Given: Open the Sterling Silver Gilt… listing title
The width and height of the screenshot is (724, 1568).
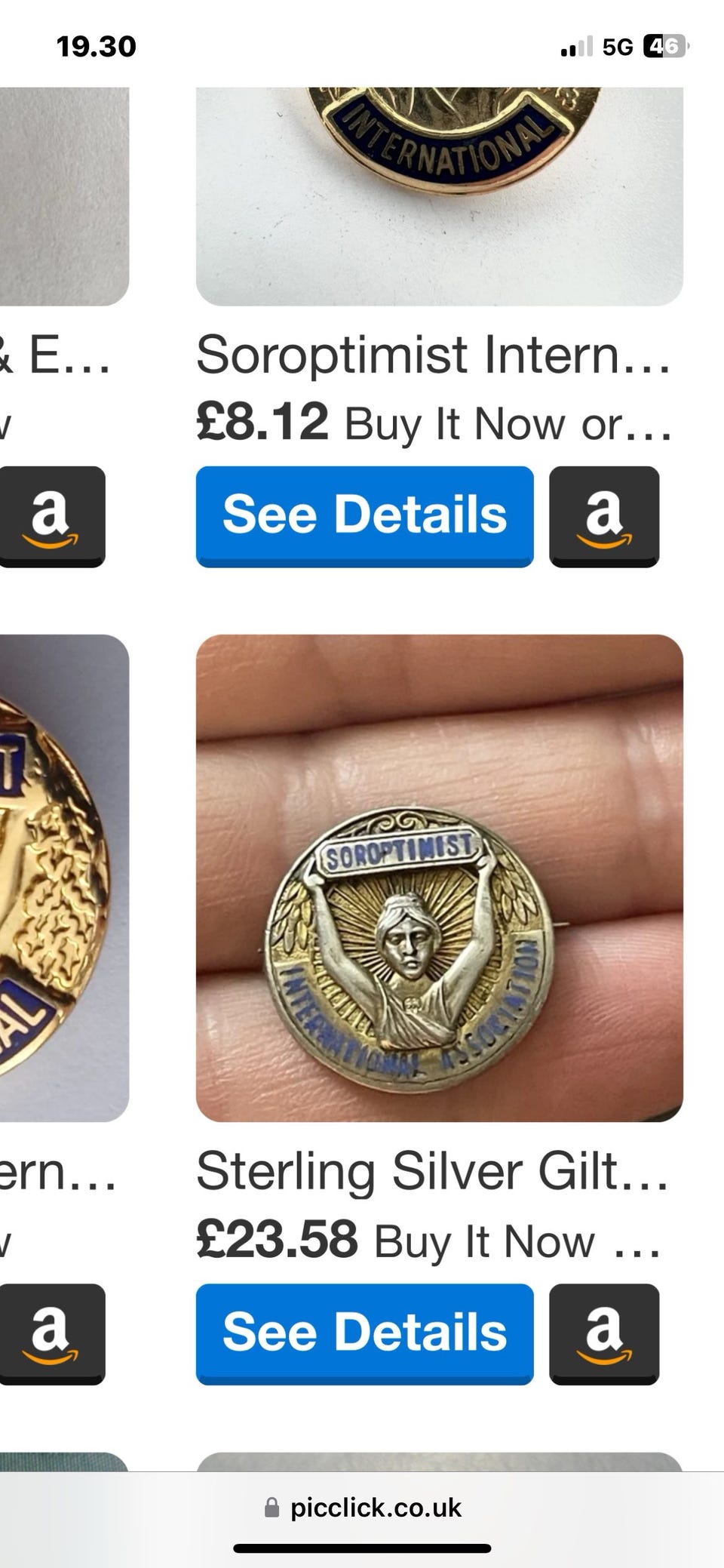Looking at the screenshot, I should click(432, 1171).
